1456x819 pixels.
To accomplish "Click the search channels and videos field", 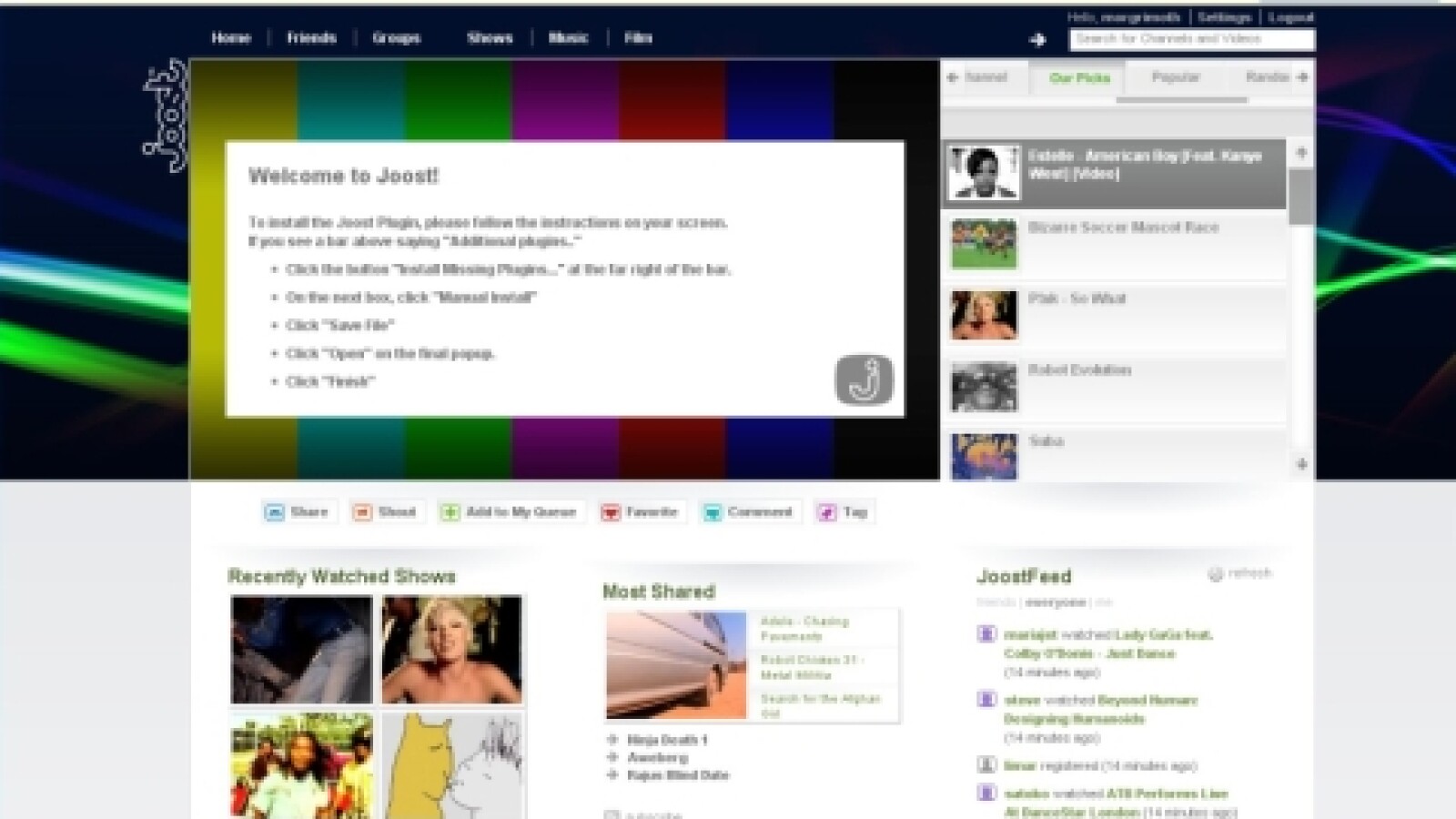I will 1192,39.
